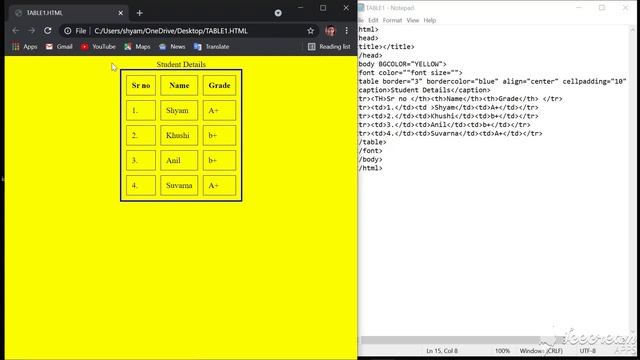Open Translate bookmark
The height and width of the screenshot is (360, 640).
(211, 47)
